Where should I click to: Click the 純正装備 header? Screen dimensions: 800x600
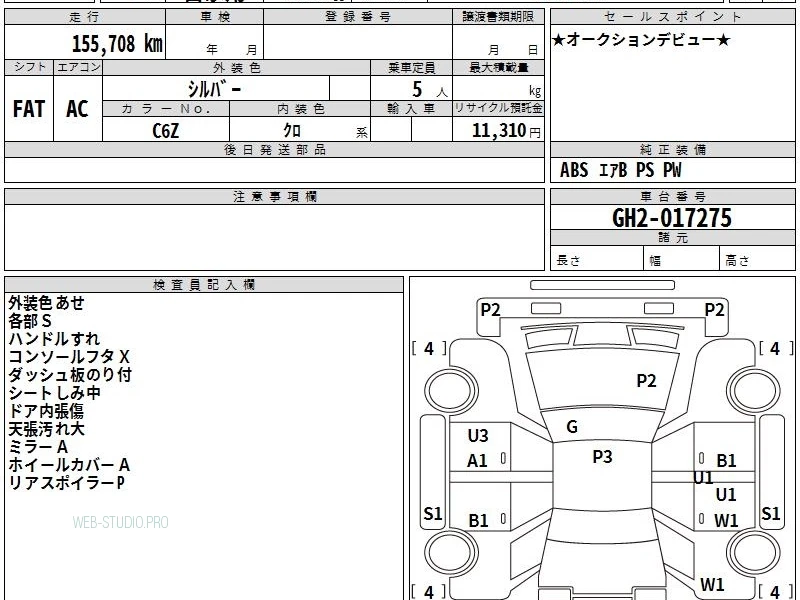672,149
